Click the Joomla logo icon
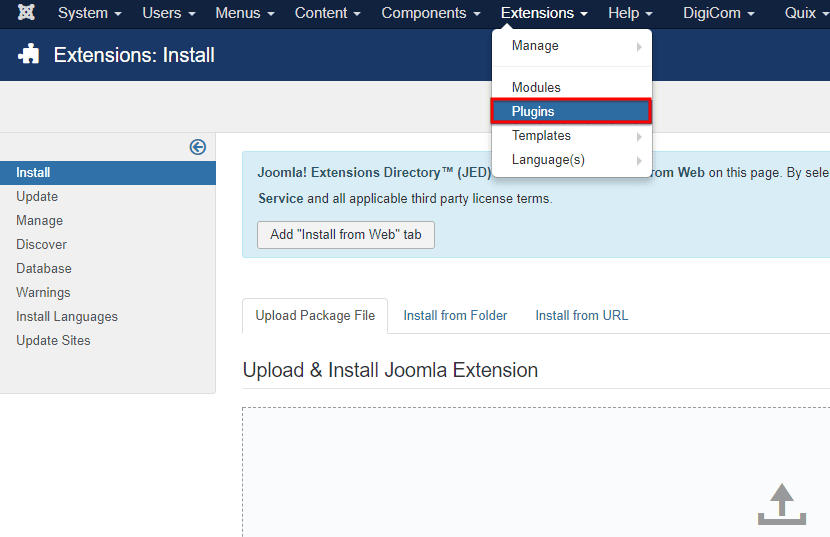This screenshot has width=830, height=537. 27,13
